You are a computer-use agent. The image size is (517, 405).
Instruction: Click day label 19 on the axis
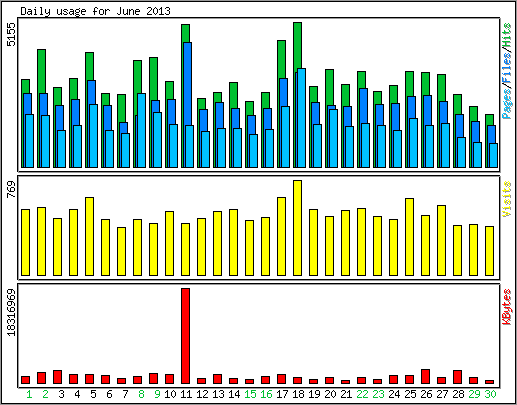coord(314,395)
